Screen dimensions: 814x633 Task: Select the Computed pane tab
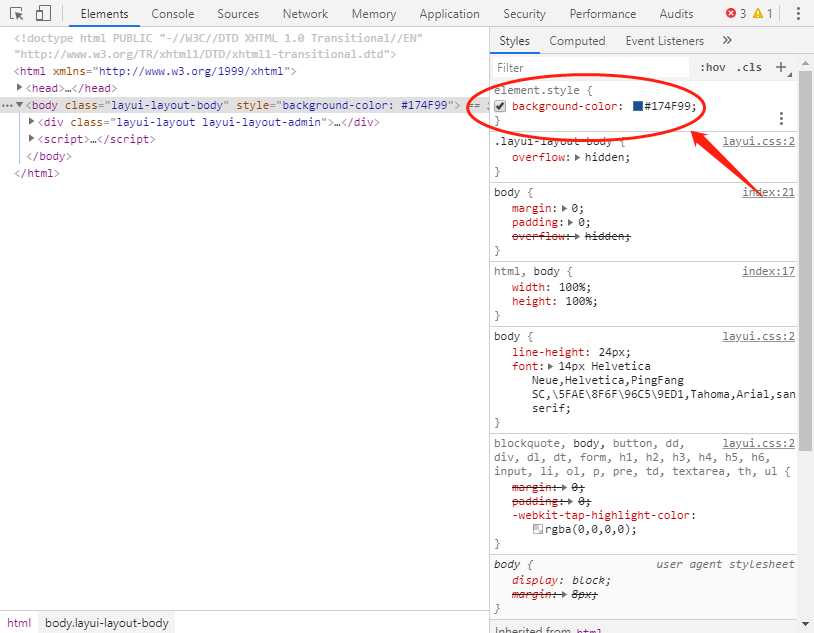tap(577, 41)
